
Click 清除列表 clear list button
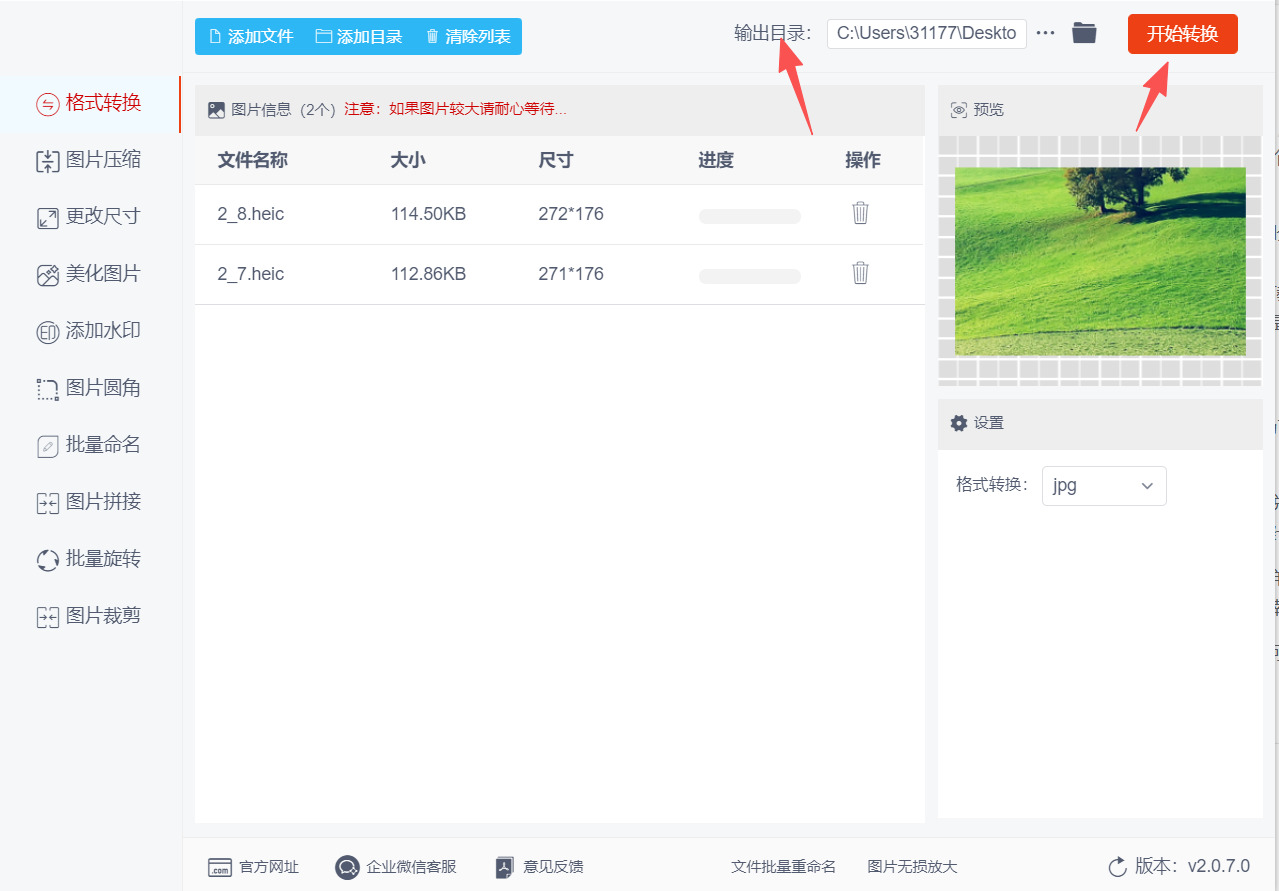coord(467,37)
